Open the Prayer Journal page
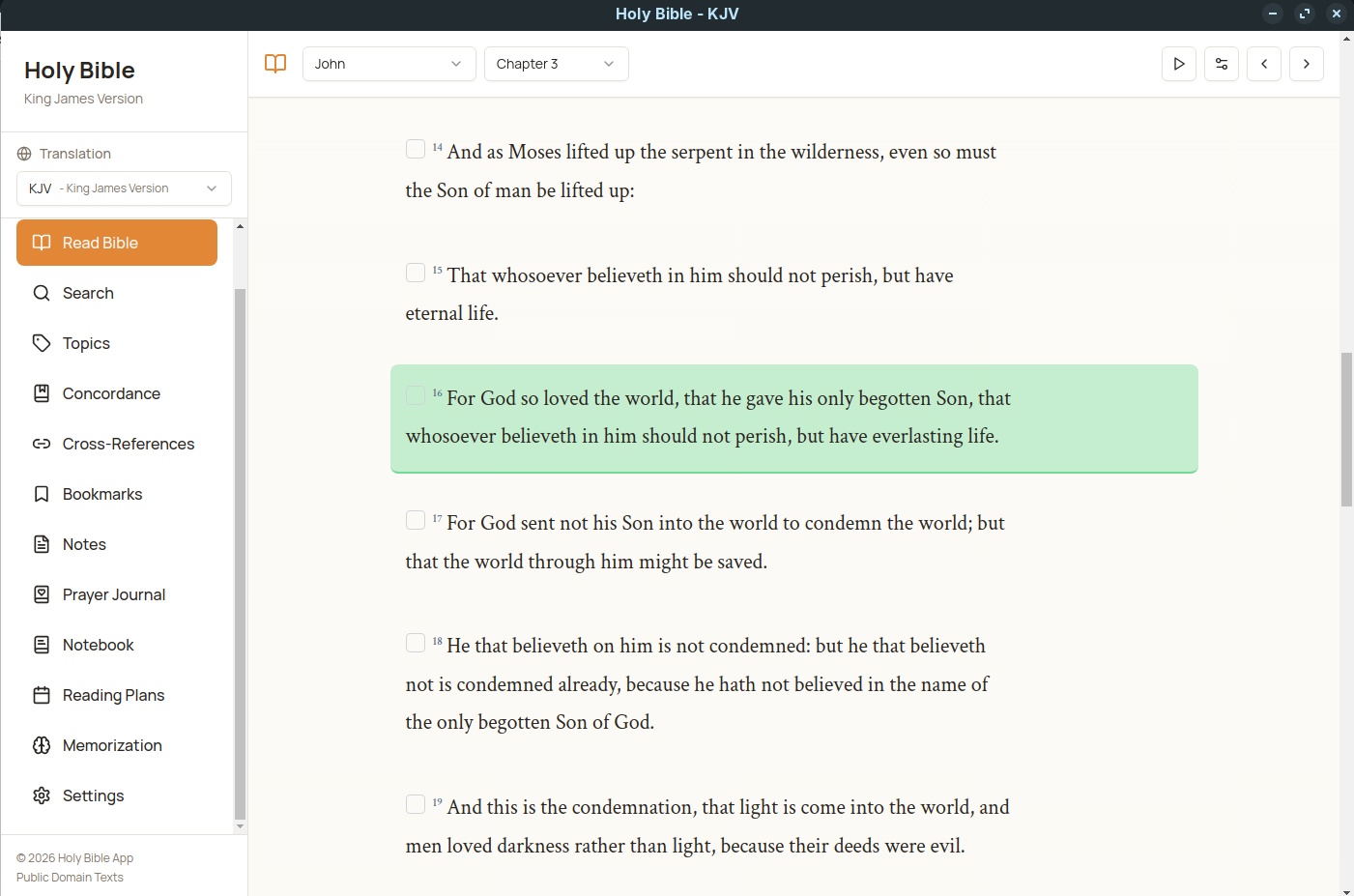The width and height of the screenshot is (1354, 896). click(117, 594)
